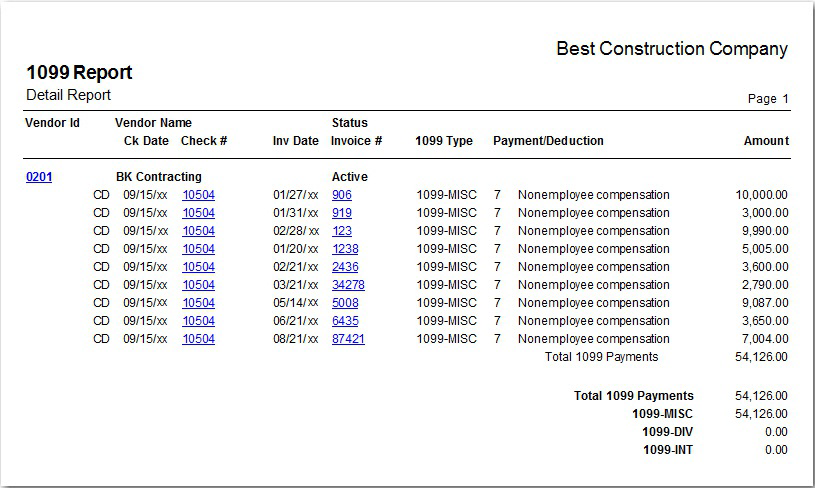Select the amount 10,000.00
This screenshot has height=488, width=815.
[x=761, y=195]
